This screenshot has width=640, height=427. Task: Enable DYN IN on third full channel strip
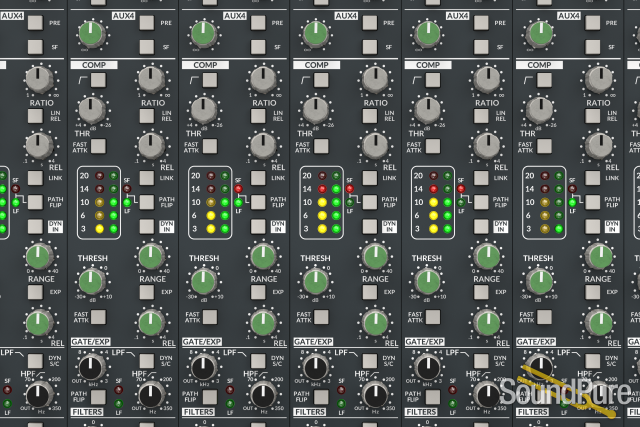click(x=369, y=226)
